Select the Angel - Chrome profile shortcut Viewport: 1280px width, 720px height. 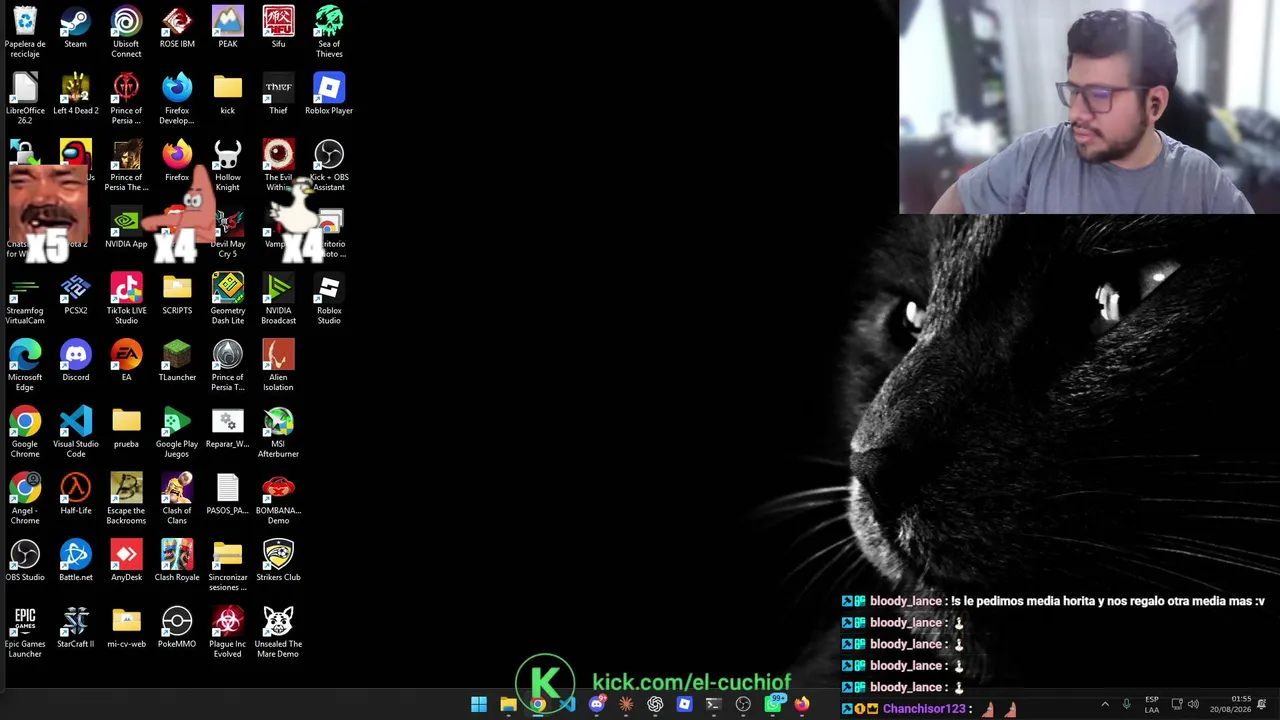tap(25, 500)
